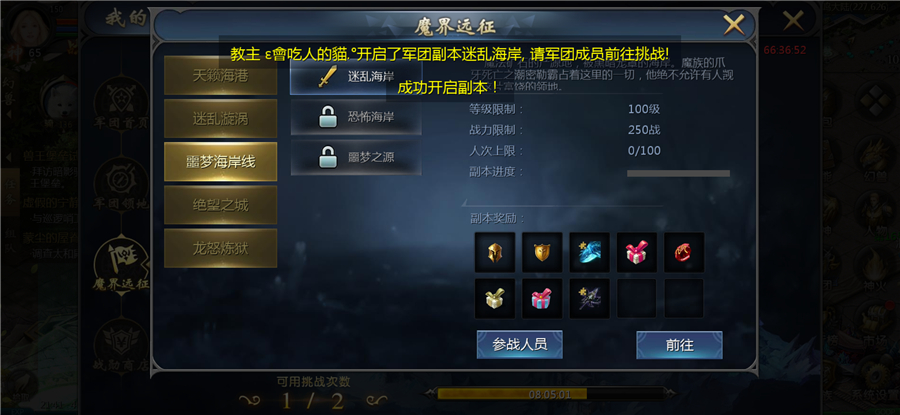Select the 迷乱海岸 dungeon with sword icon
Screen dimensions: 900x415
click(x=356, y=76)
